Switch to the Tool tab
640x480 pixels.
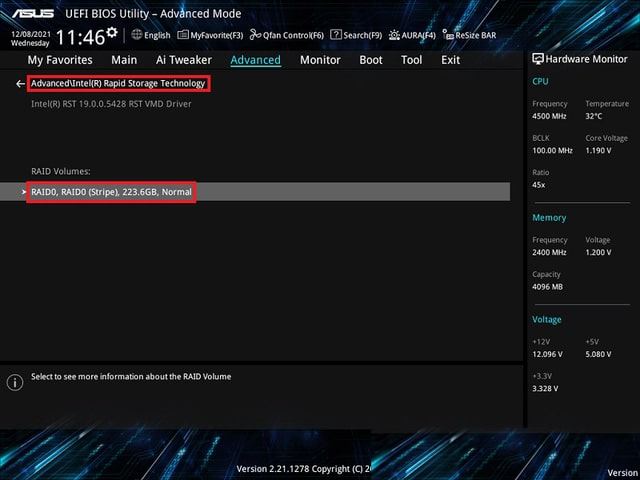coord(411,60)
